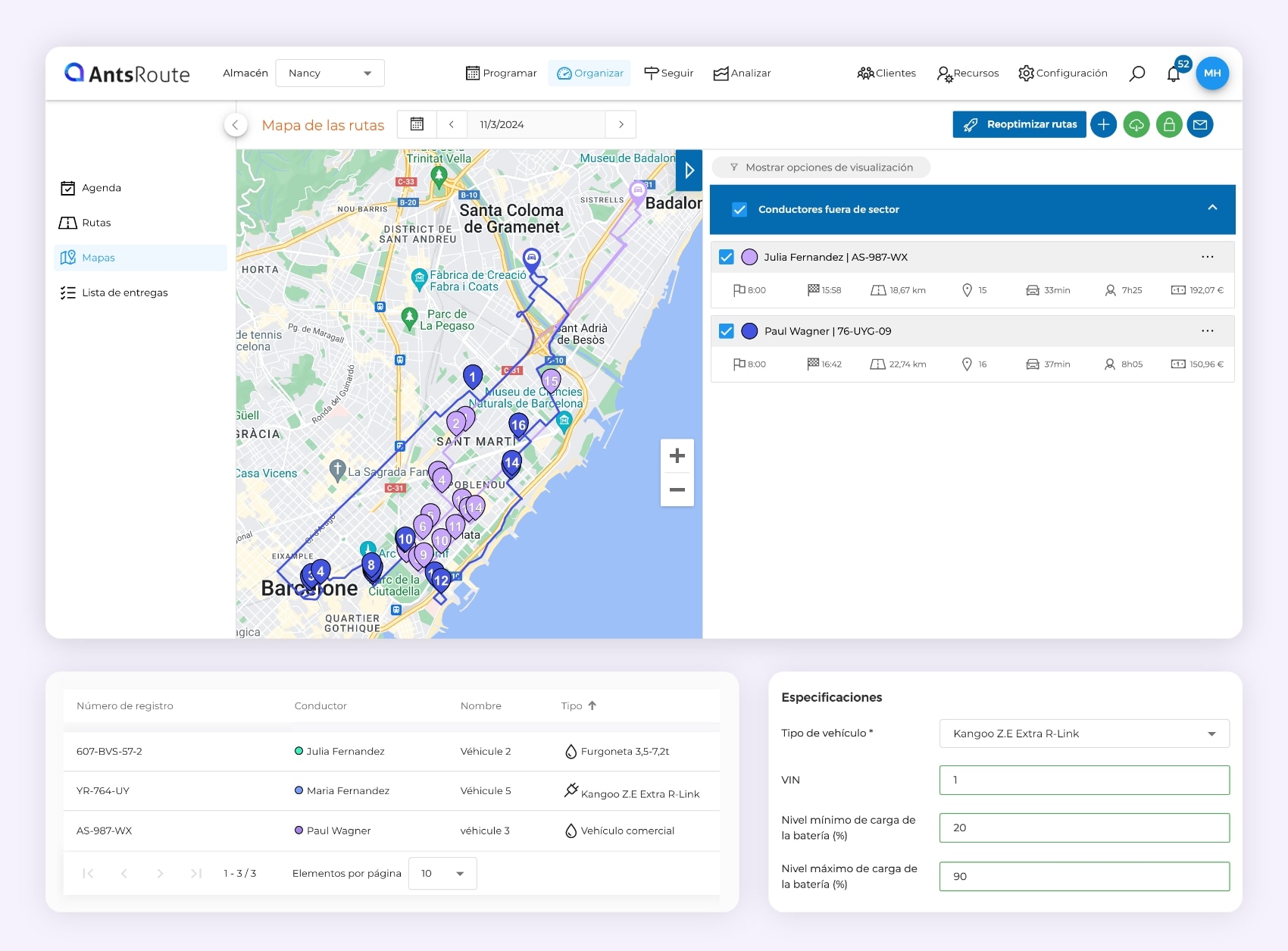Uncheck Julia Fernandez route checkbox
The image size is (1288, 951).
tap(727, 257)
